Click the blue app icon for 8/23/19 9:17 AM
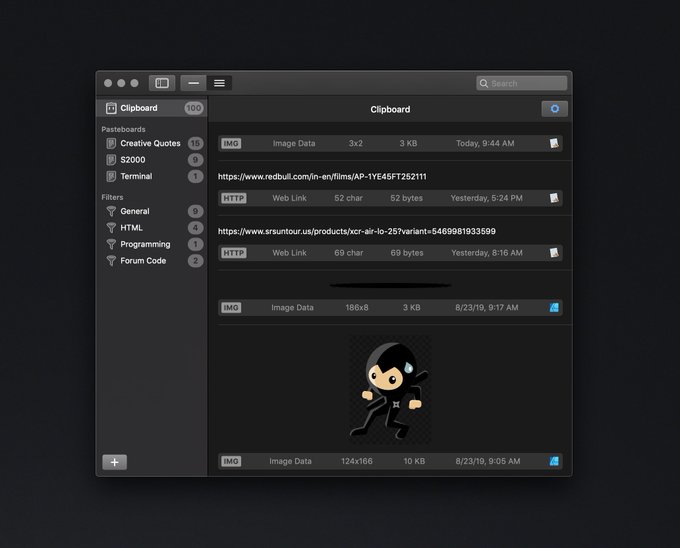Image resolution: width=680 pixels, height=548 pixels. click(x=554, y=307)
